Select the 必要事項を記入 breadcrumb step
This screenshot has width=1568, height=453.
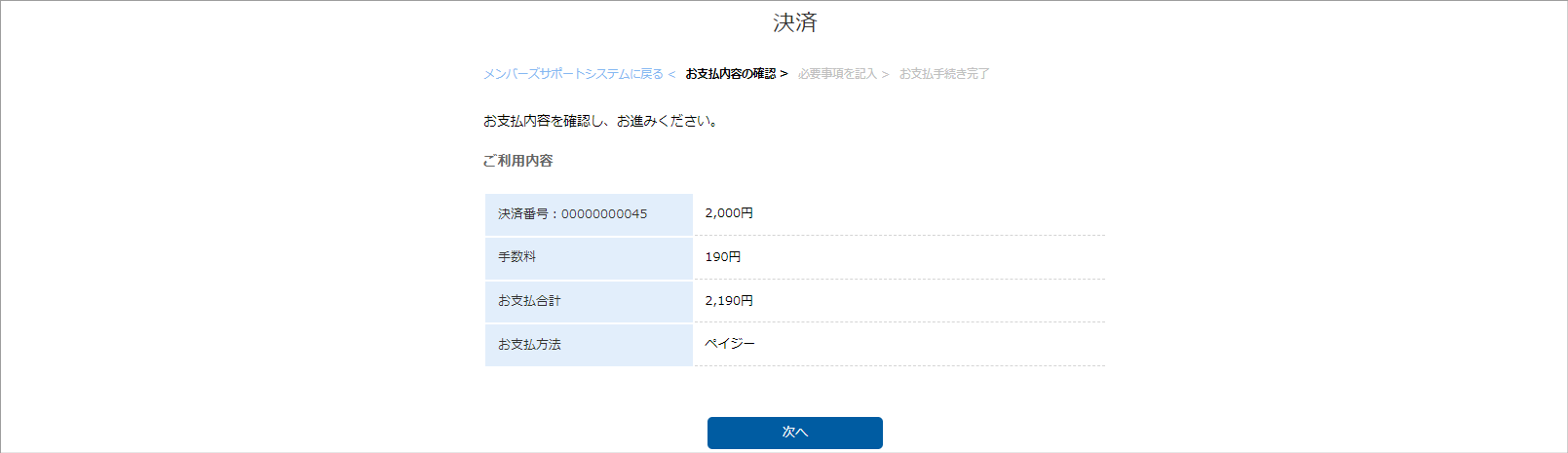(x=837, y=74)
